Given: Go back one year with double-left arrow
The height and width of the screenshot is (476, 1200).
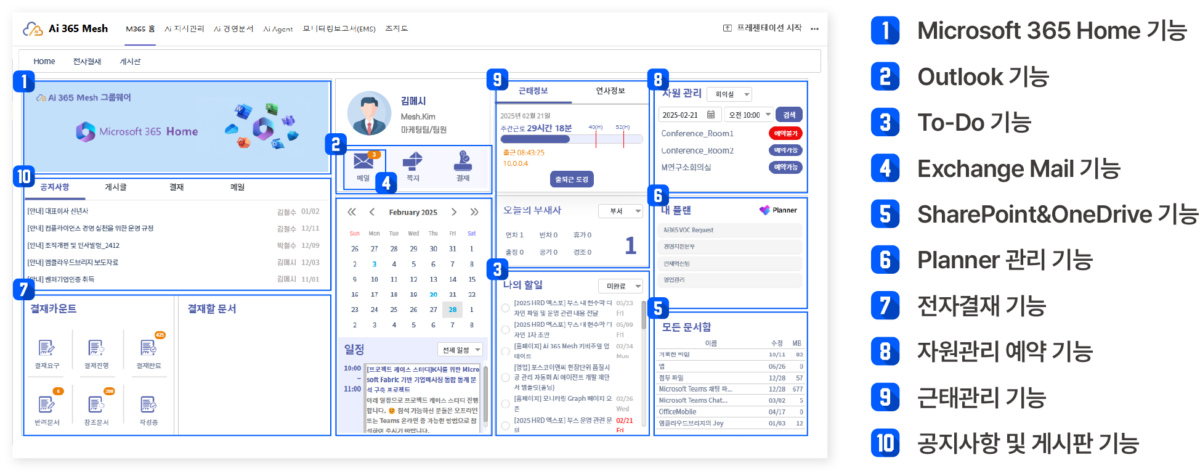Looking at the screenshot, I should (x=352, y=212).
